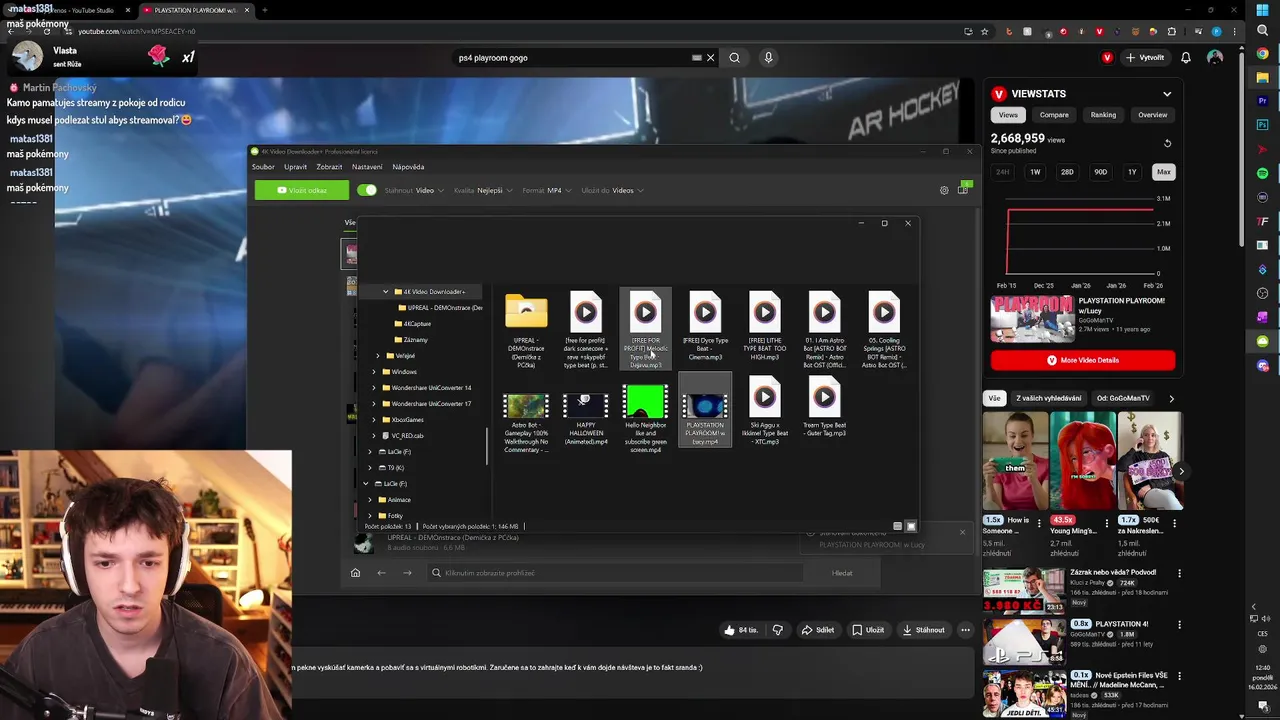The image size is (1280, 720).
Task: Click the in-app browser home icon
Action: (355, 573)
